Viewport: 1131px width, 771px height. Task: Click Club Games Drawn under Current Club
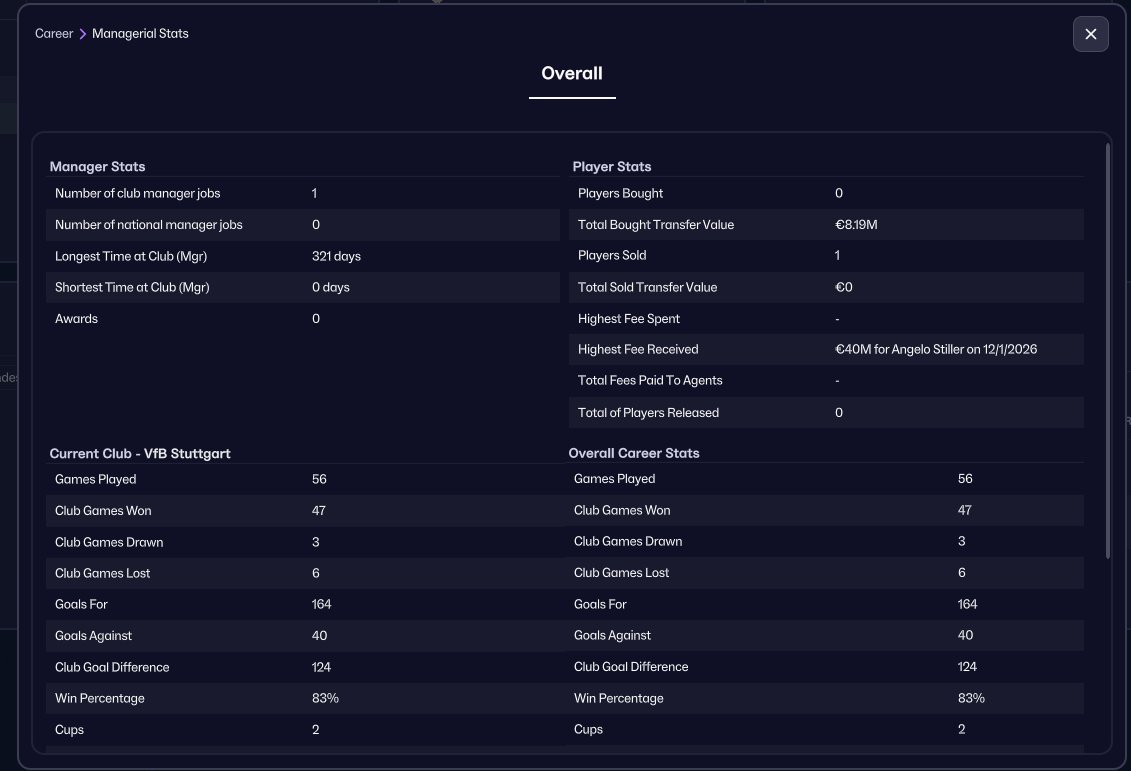click(x=109, y=542)
